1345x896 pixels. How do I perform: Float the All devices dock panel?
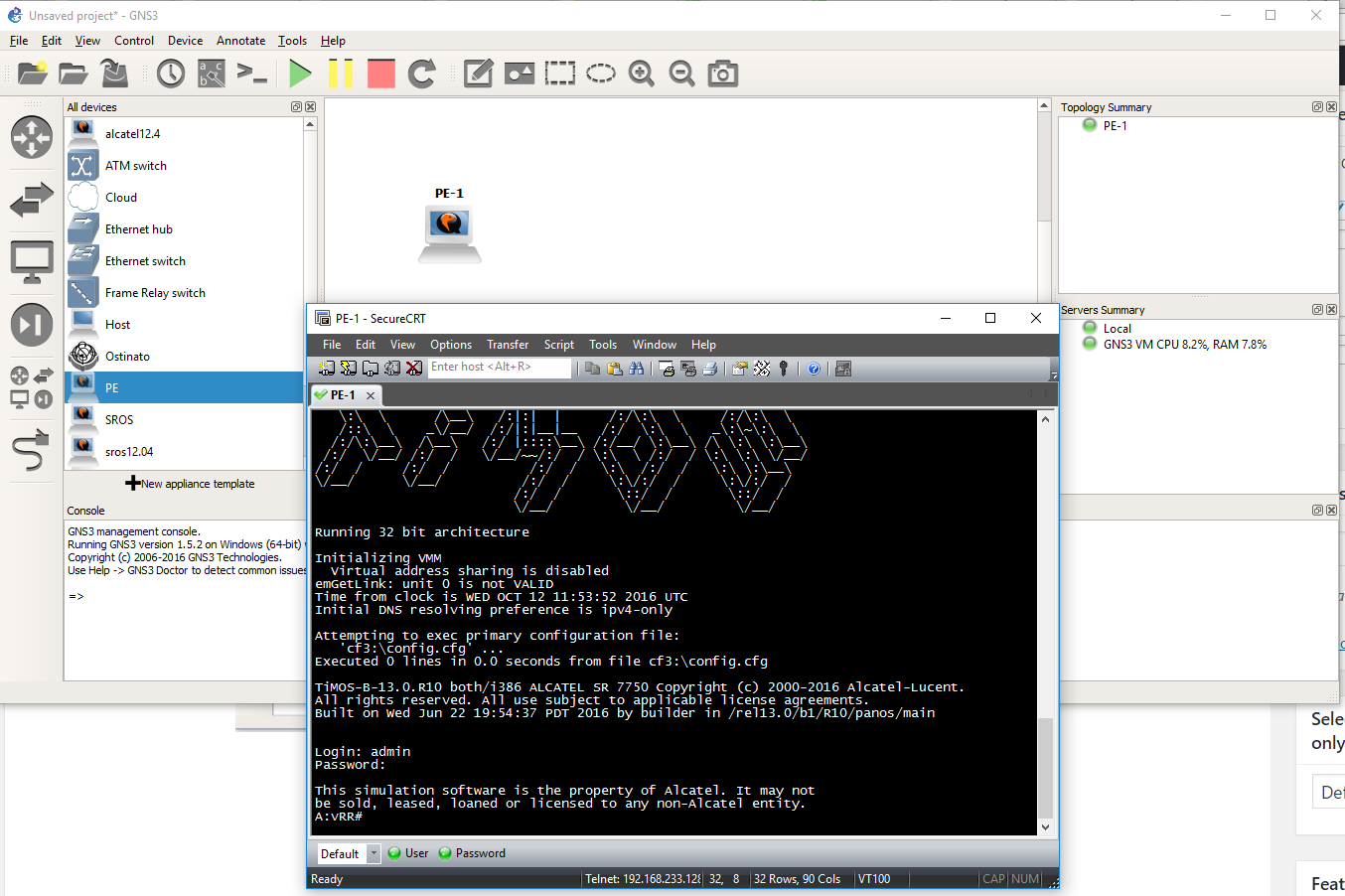pyautogui.click(x=296, y=106)
